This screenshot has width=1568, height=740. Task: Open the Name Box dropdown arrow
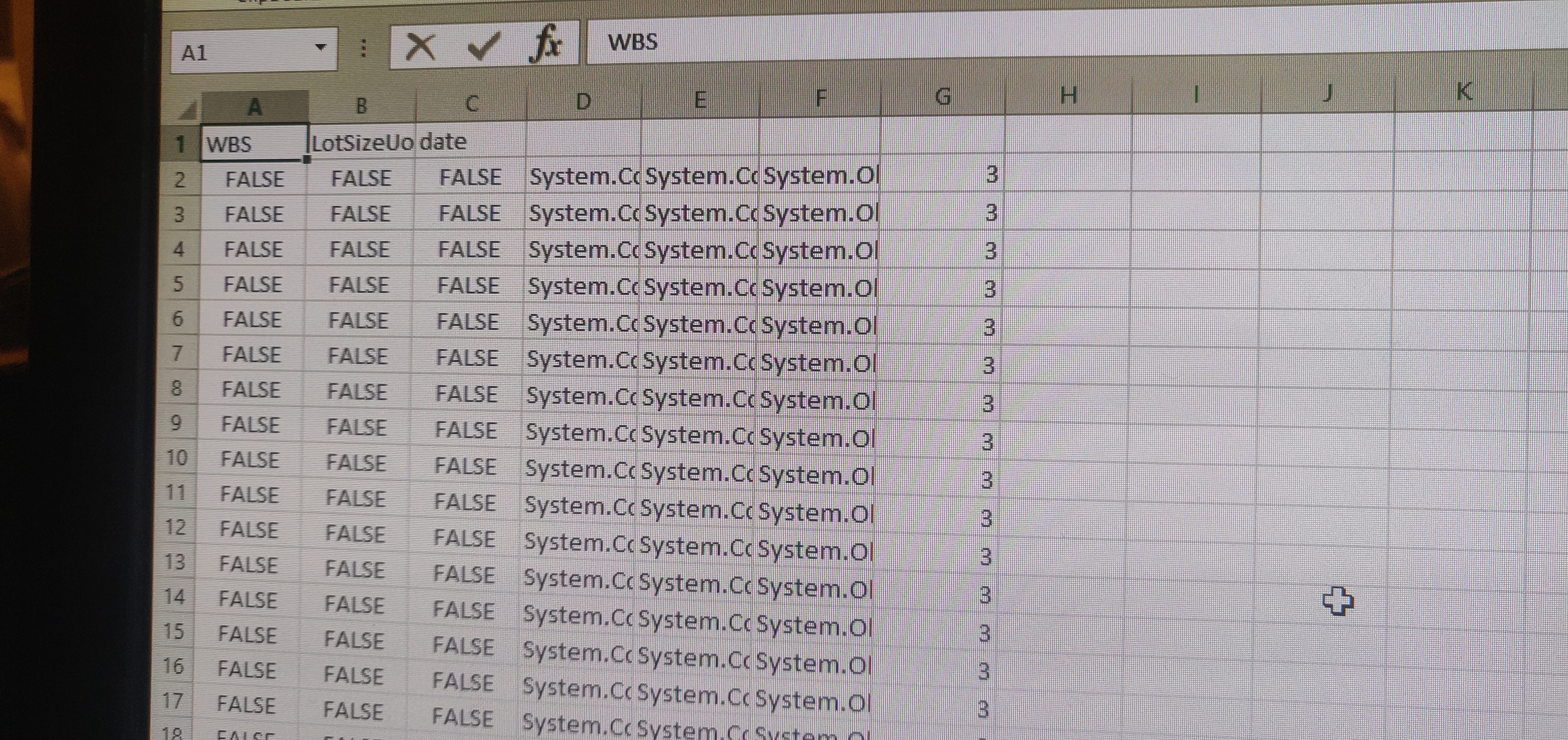click(320, 47)
